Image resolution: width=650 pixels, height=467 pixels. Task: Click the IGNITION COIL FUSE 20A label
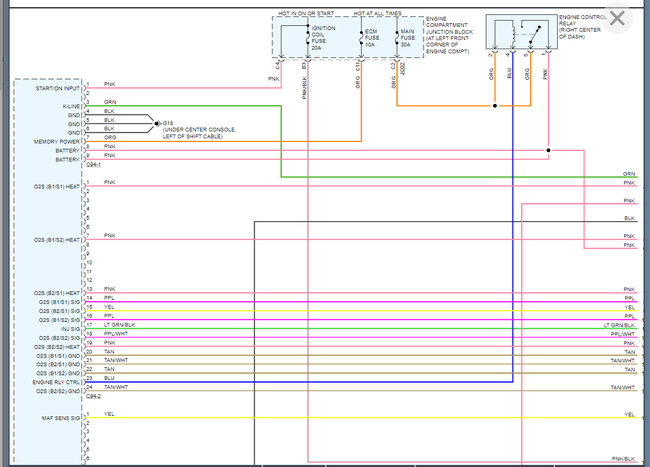323,38
